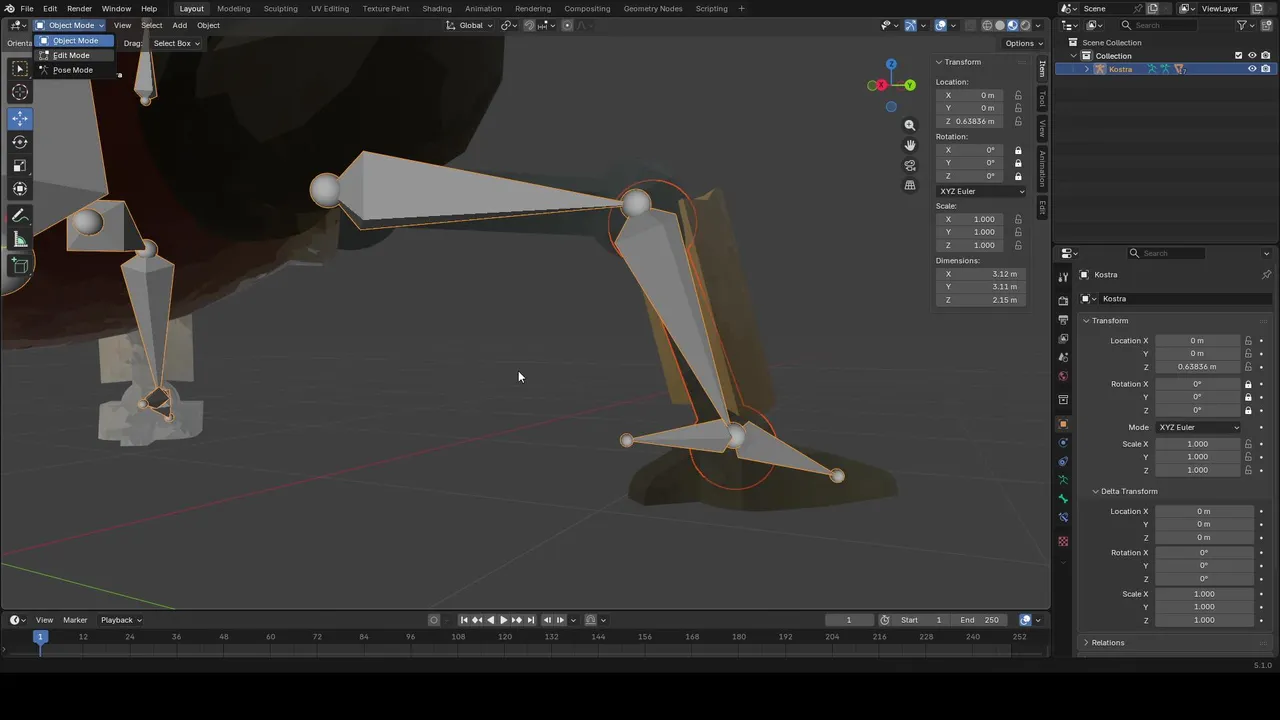Toggle camera view icon in viewport
The height and width of the screenshot is (720, 1280).
pos(910,165)
